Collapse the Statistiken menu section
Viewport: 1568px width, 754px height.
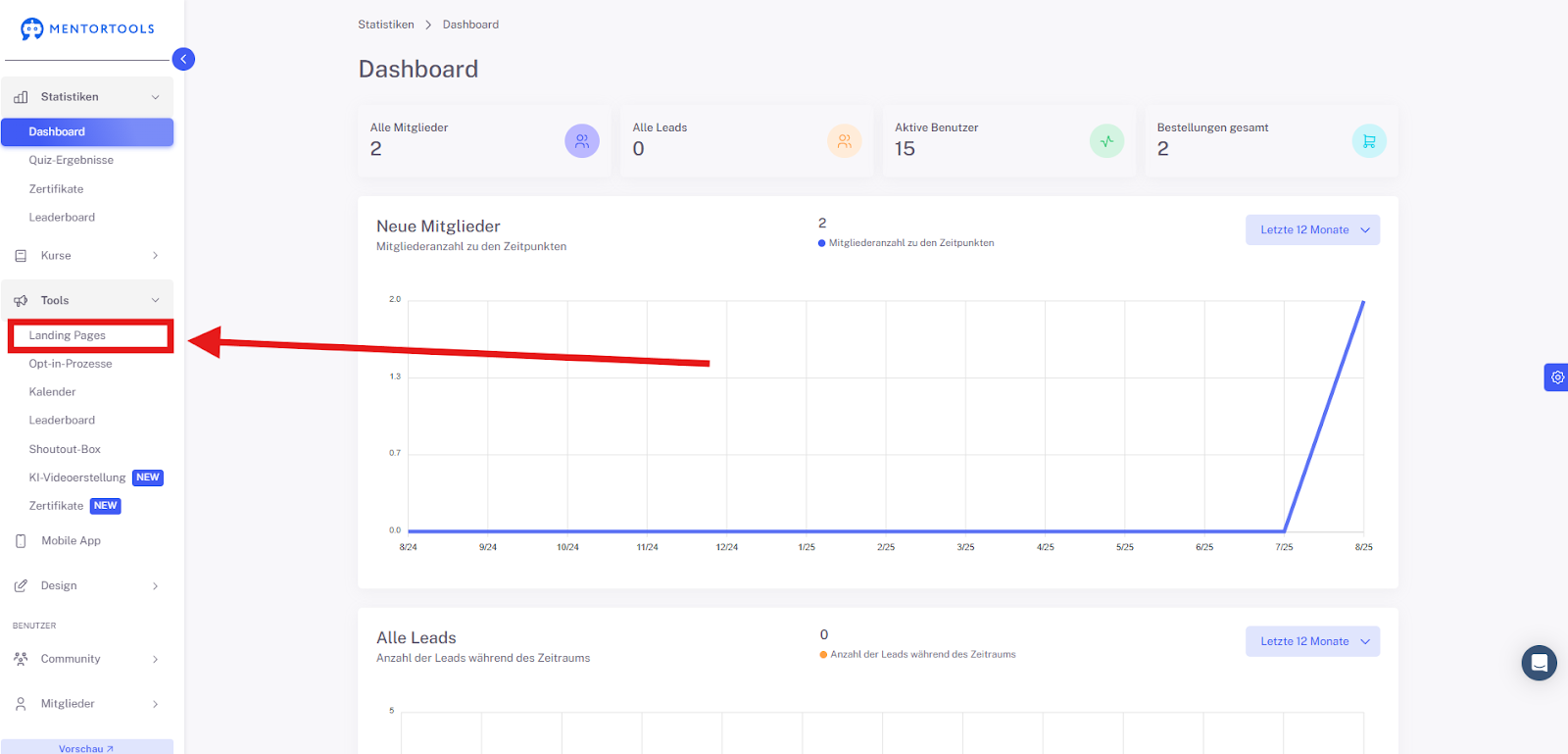155,97
